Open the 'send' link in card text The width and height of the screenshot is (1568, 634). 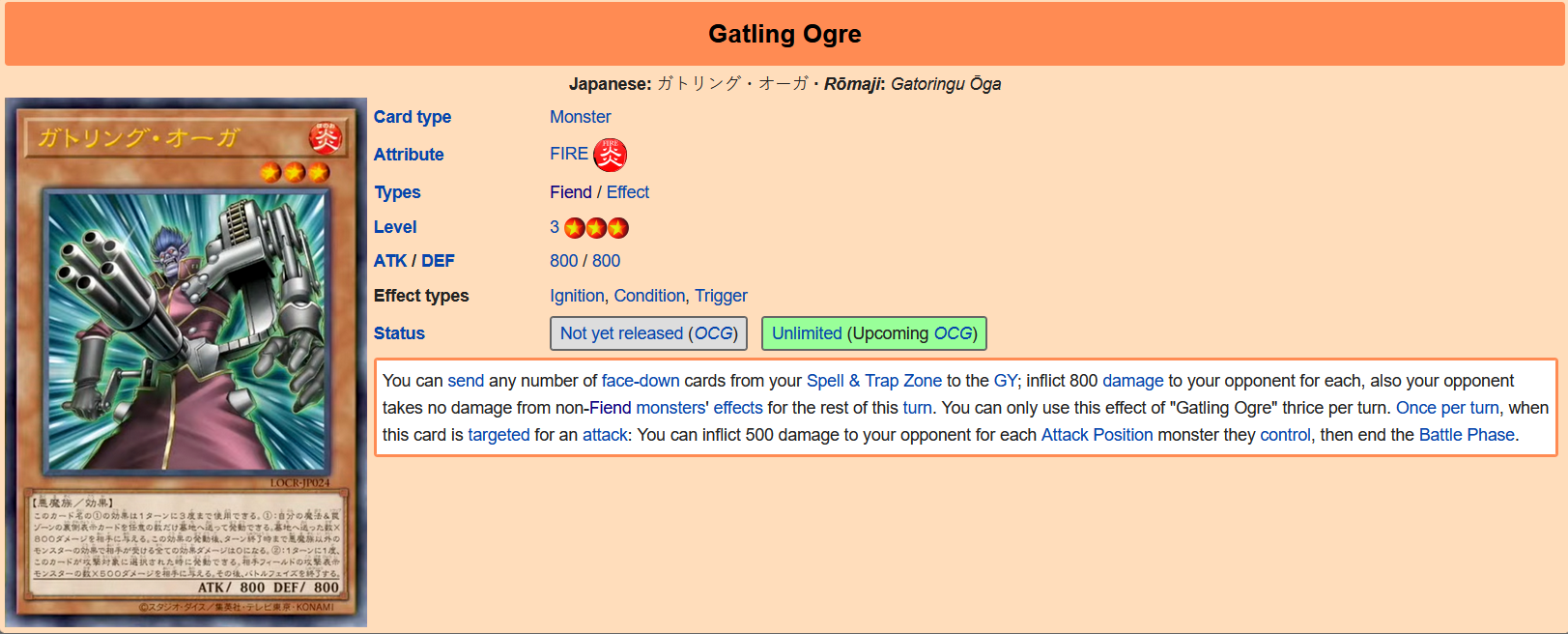click(466, 381)
